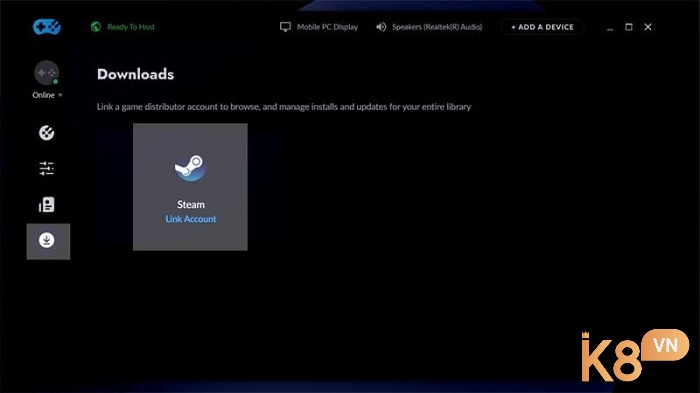Open the arcade games sidebar icon

[46, 133]
